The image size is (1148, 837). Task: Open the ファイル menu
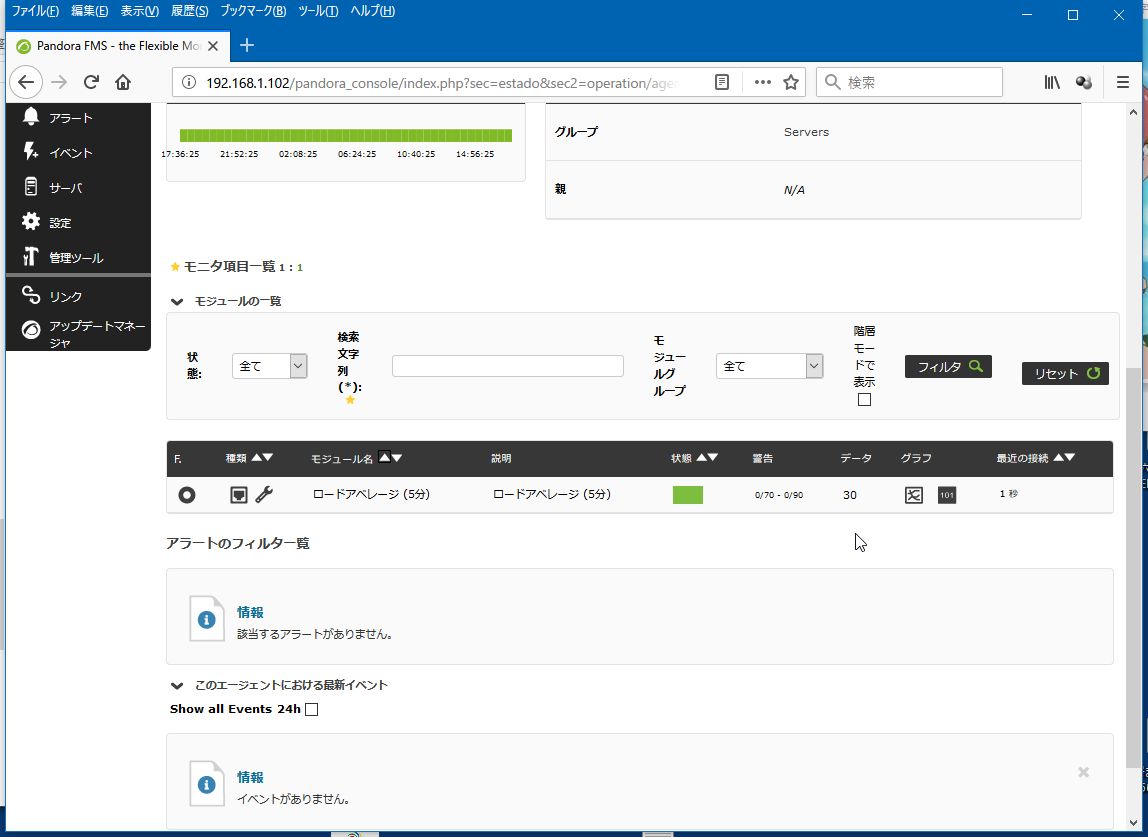point(34,11)
